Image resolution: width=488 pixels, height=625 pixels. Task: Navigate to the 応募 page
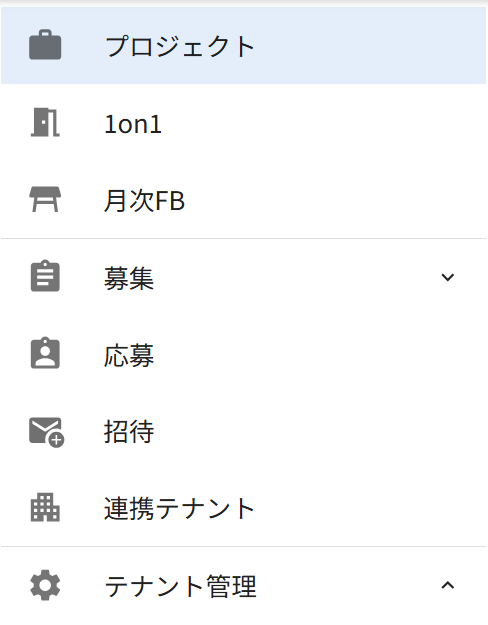129,355
